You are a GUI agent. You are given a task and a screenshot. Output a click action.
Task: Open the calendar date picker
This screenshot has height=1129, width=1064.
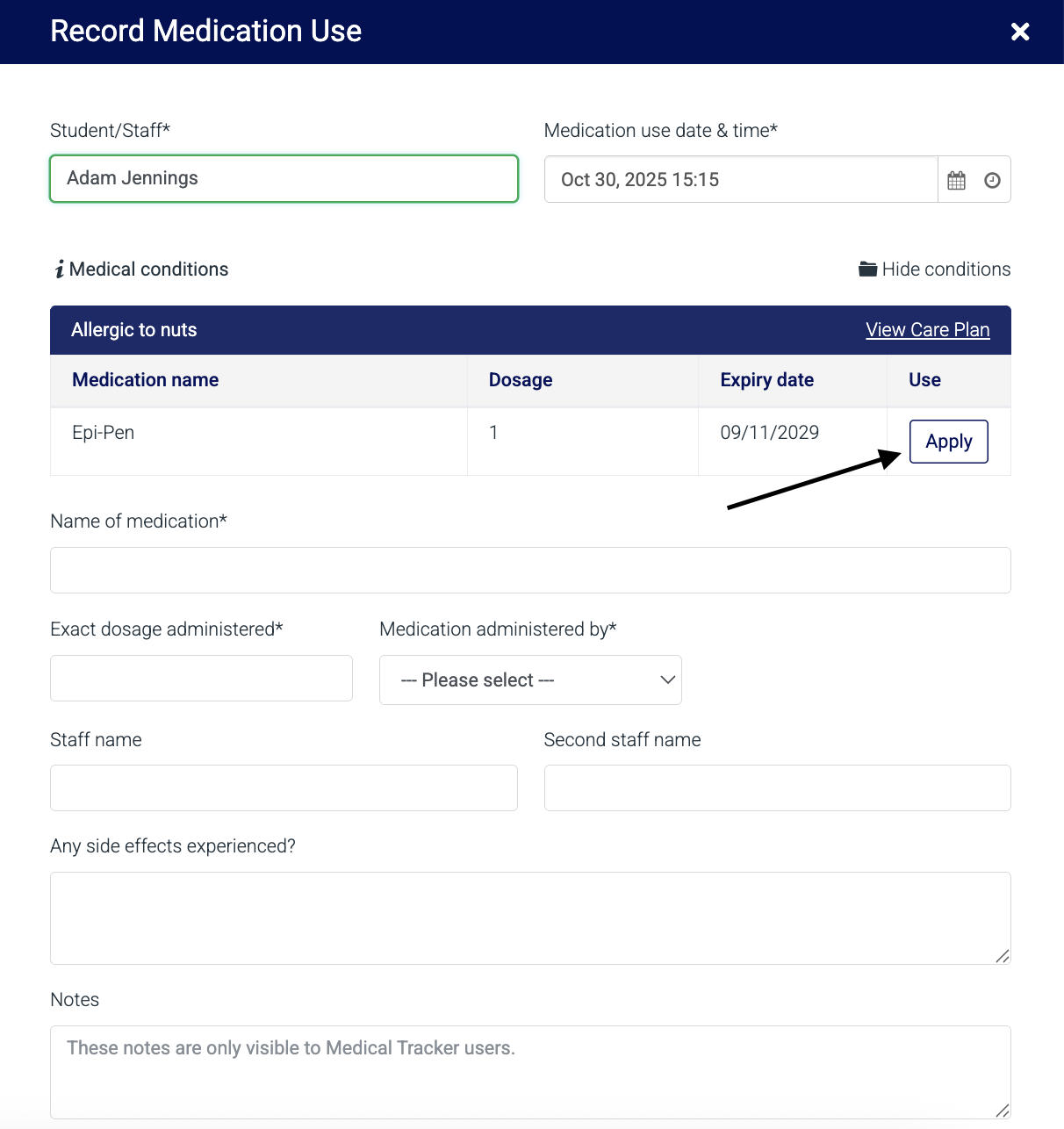956,180
